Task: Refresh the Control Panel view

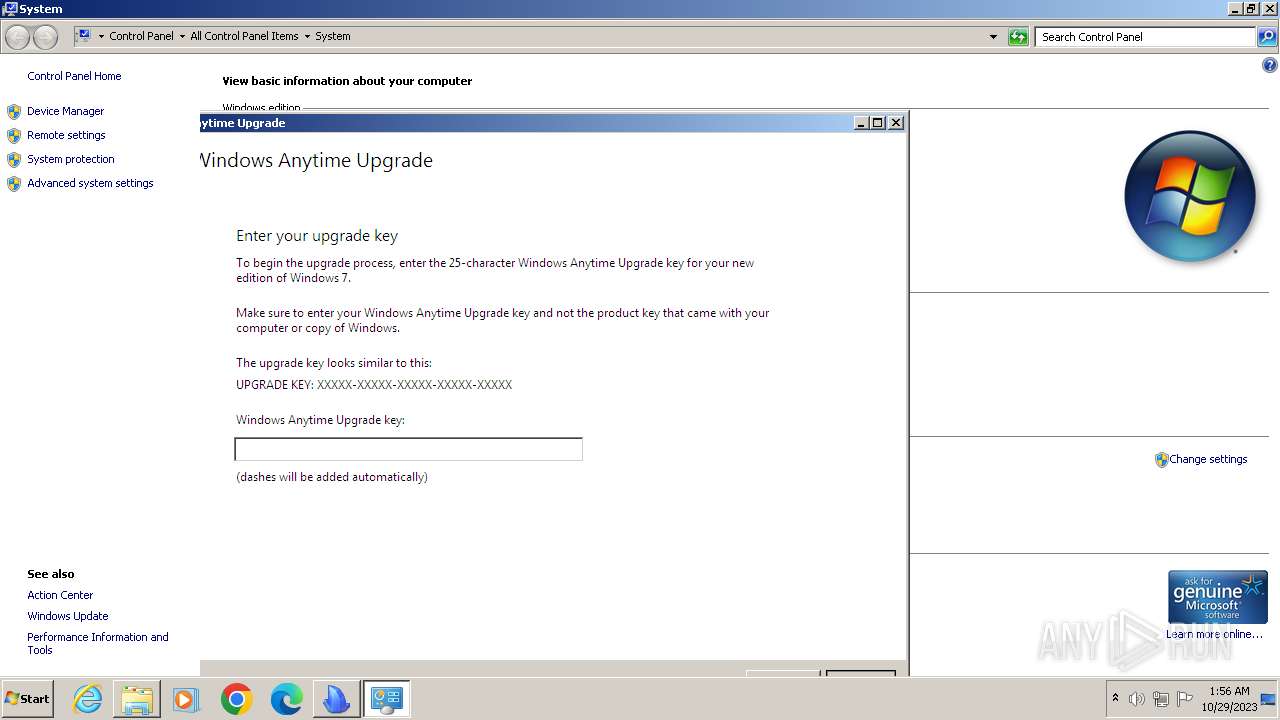Action: click(1018, 37)
